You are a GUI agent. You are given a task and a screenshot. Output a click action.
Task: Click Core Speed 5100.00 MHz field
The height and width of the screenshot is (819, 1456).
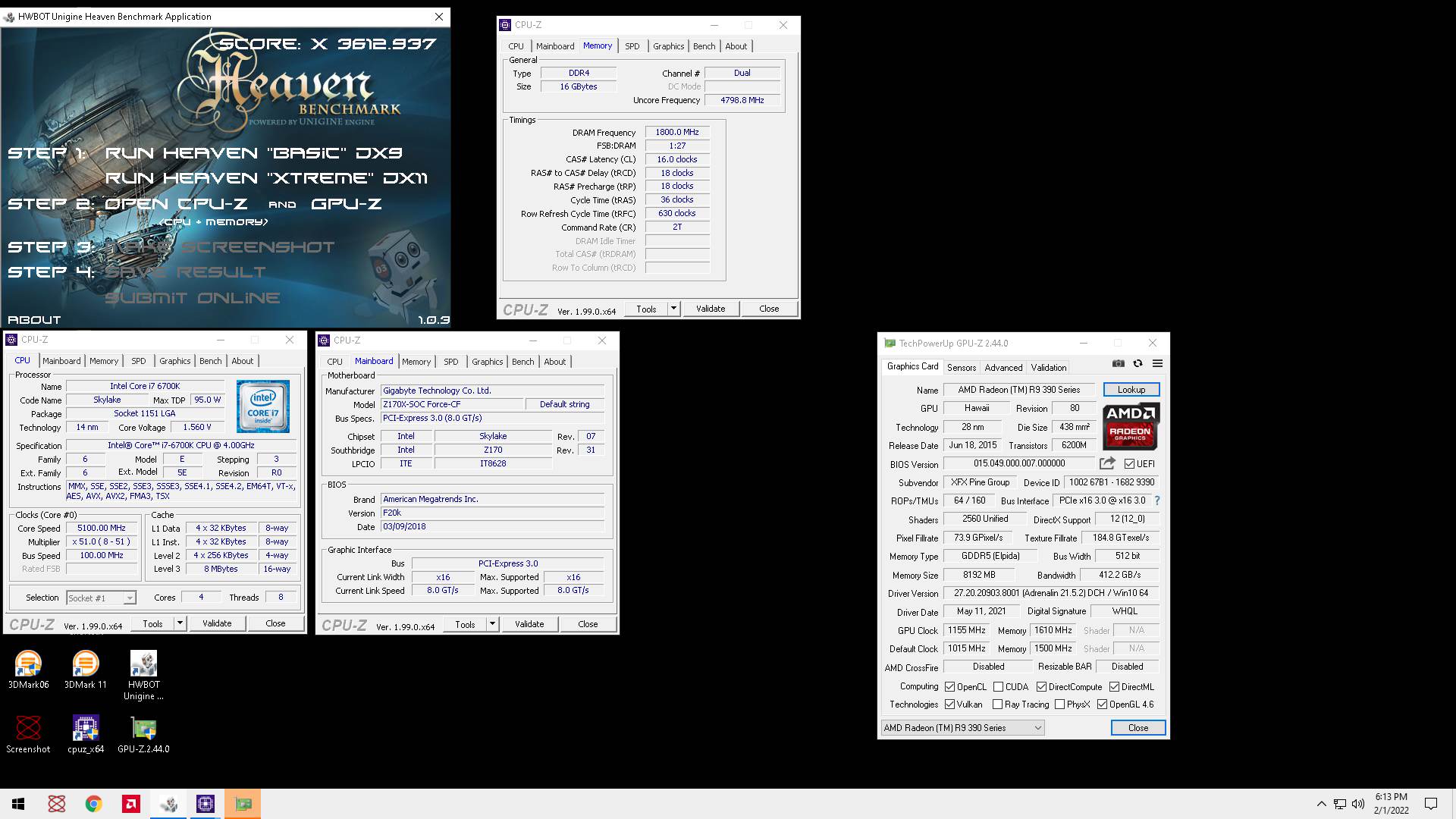(102, 529)
